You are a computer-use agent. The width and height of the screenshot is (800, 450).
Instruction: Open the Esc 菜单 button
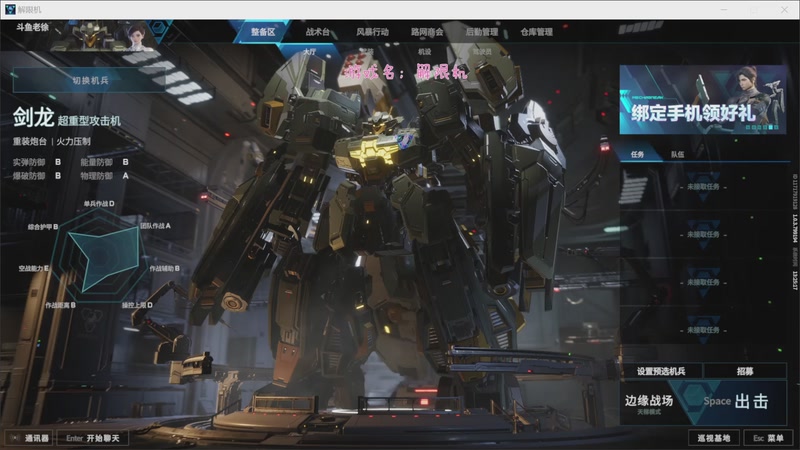pos(768,438)
